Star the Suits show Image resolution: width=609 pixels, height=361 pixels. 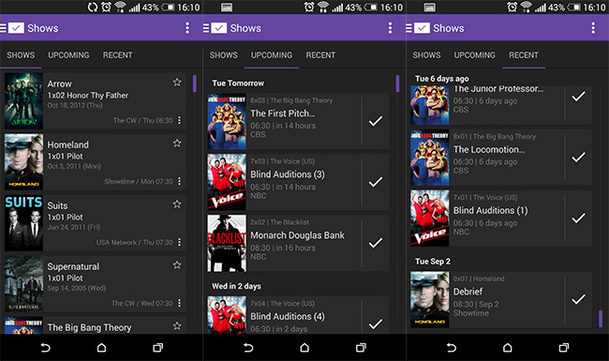click(177, 204)
